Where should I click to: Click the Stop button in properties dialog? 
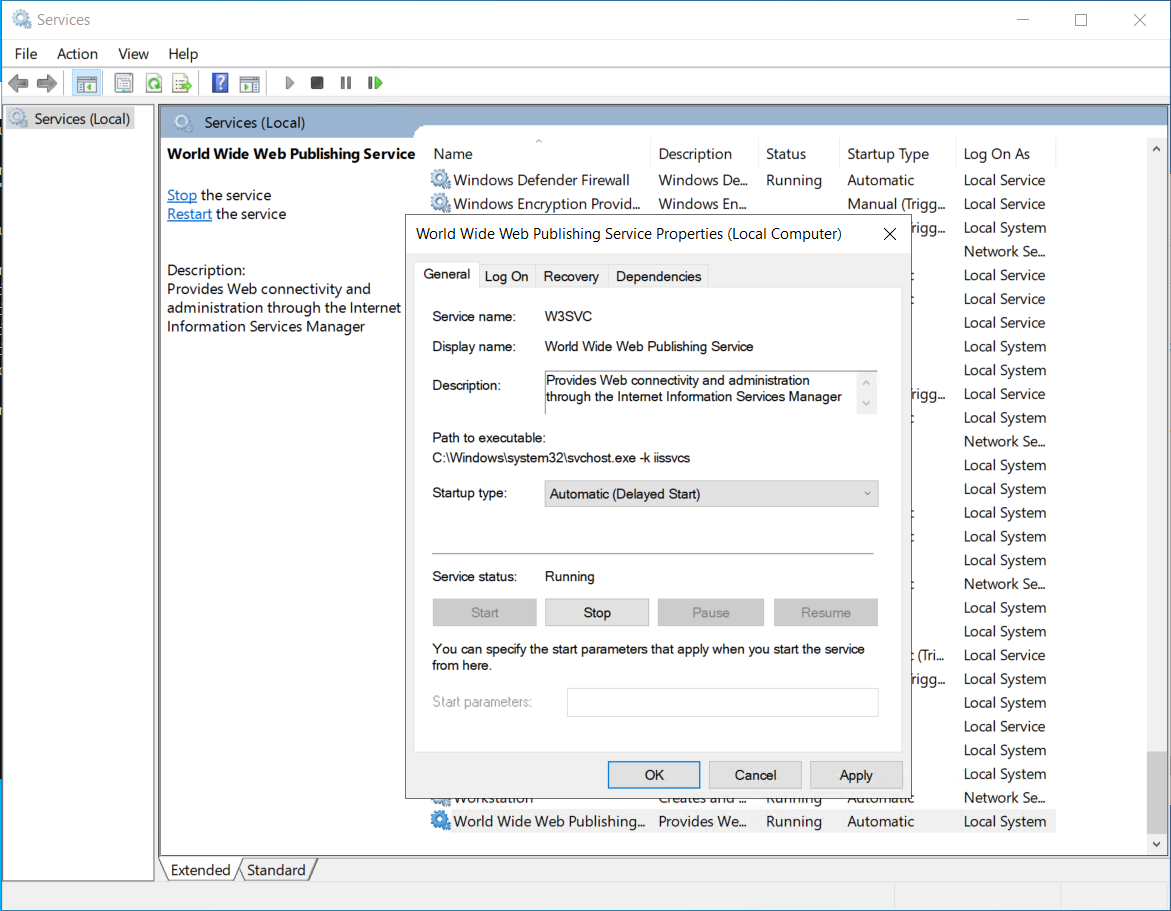[x=597, y=612]
